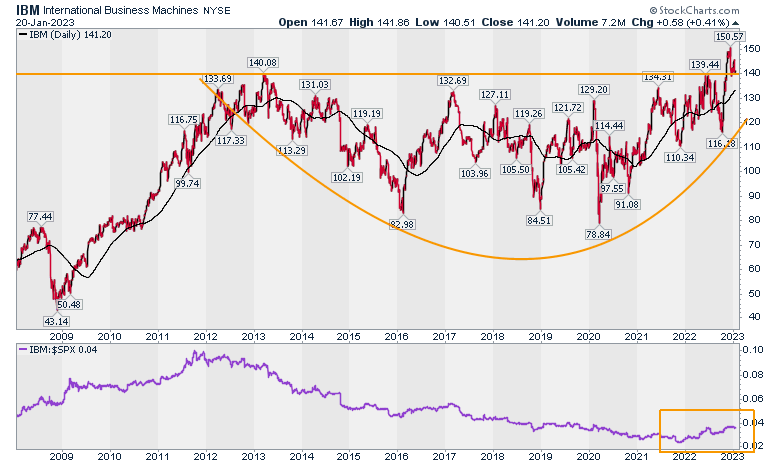Click 2016 on the price chart's year axis

[396, 337]
